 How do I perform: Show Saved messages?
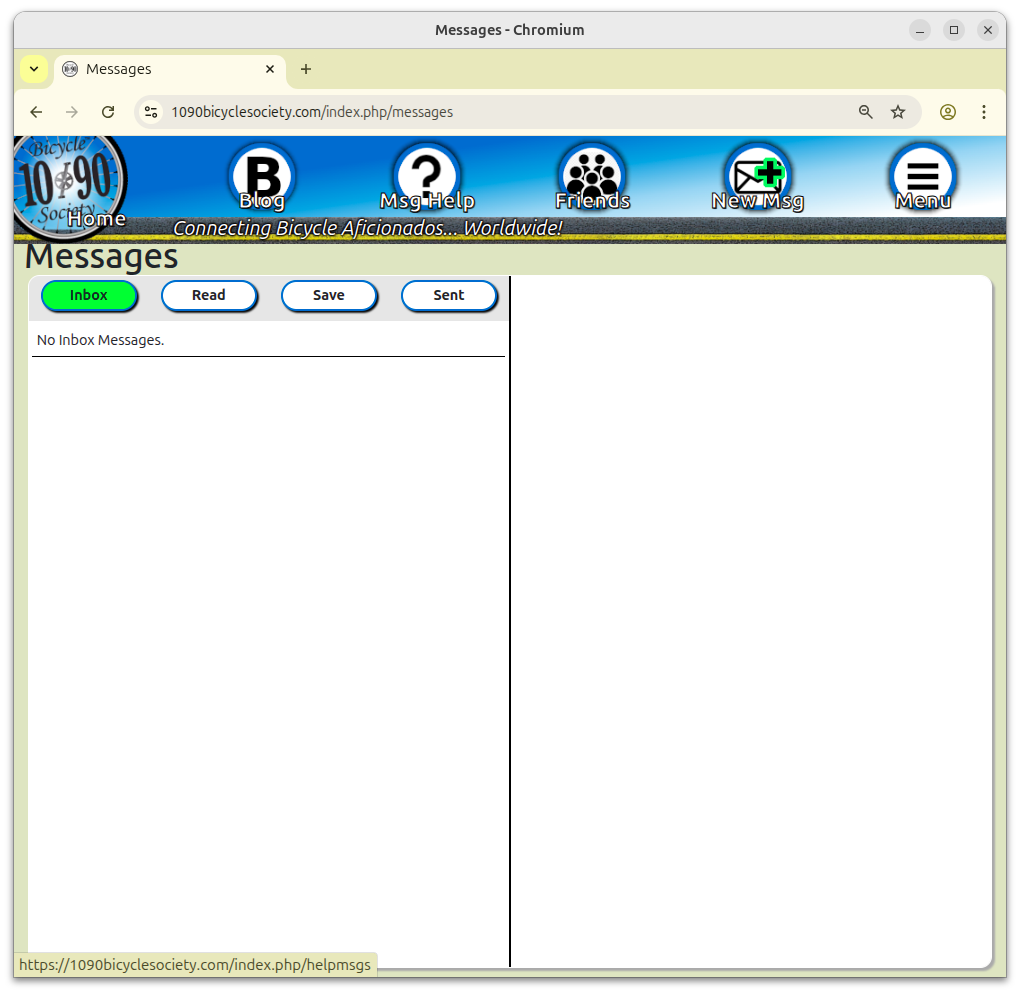point(329,295)
